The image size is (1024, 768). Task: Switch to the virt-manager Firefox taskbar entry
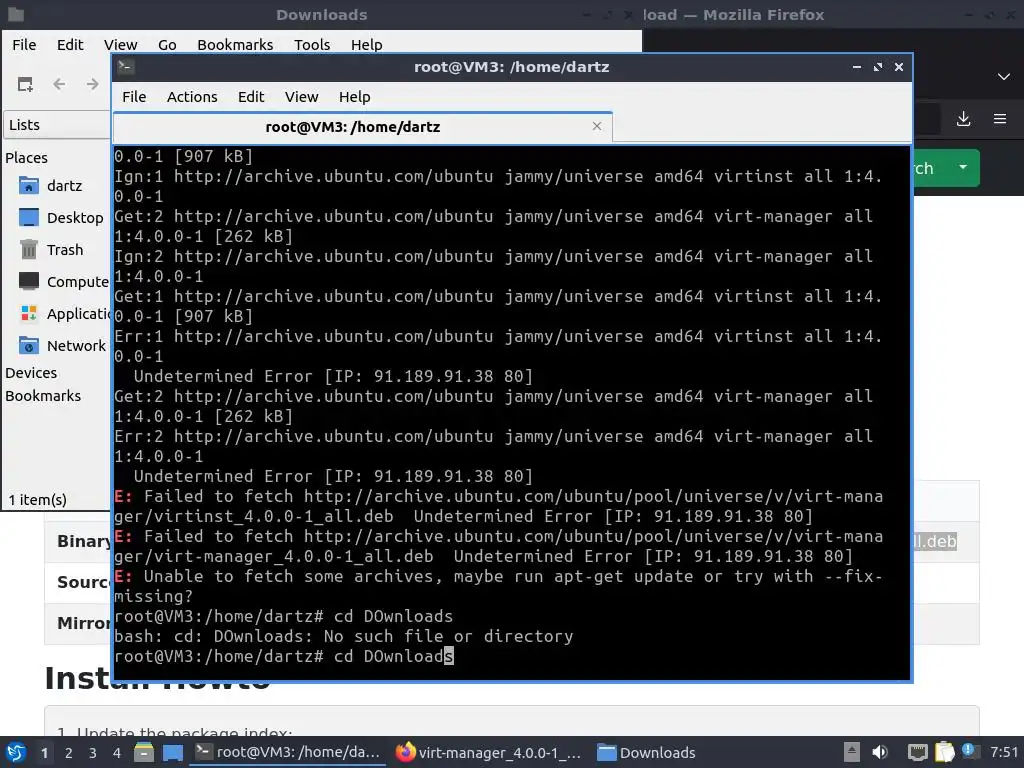pyautogui.click(x=488, y=752)
